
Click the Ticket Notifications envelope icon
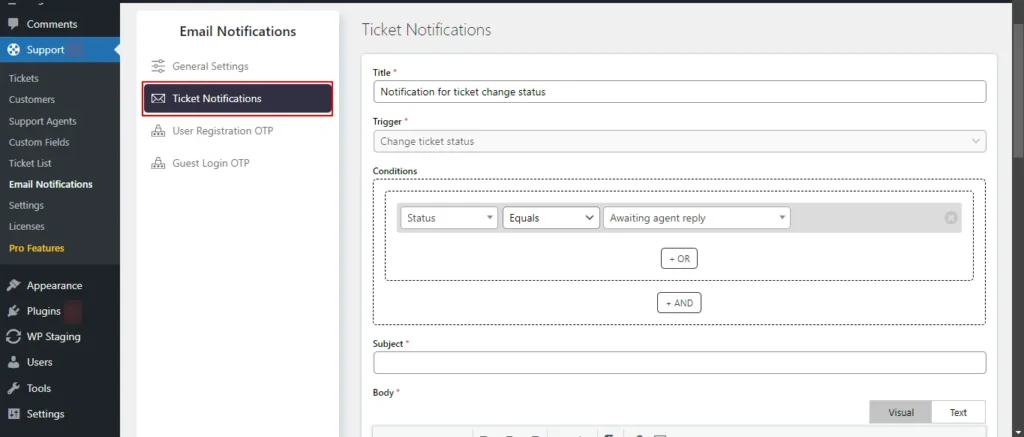tap(158, 99)
